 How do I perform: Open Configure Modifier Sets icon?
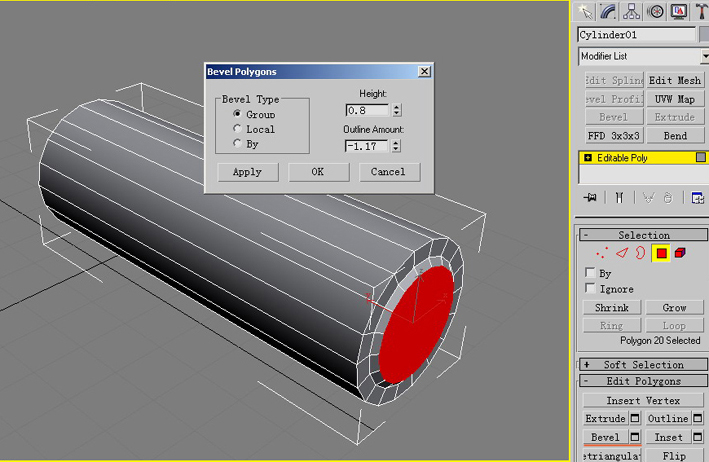pos(698,198)
